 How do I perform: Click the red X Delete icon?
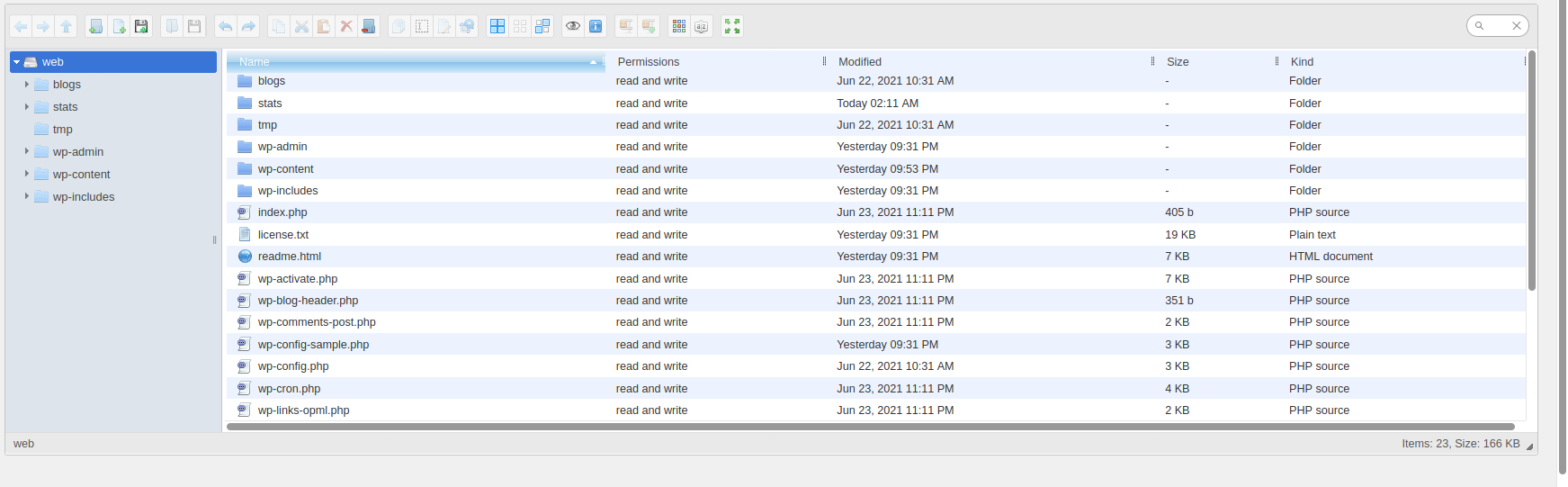click(346, 26)
